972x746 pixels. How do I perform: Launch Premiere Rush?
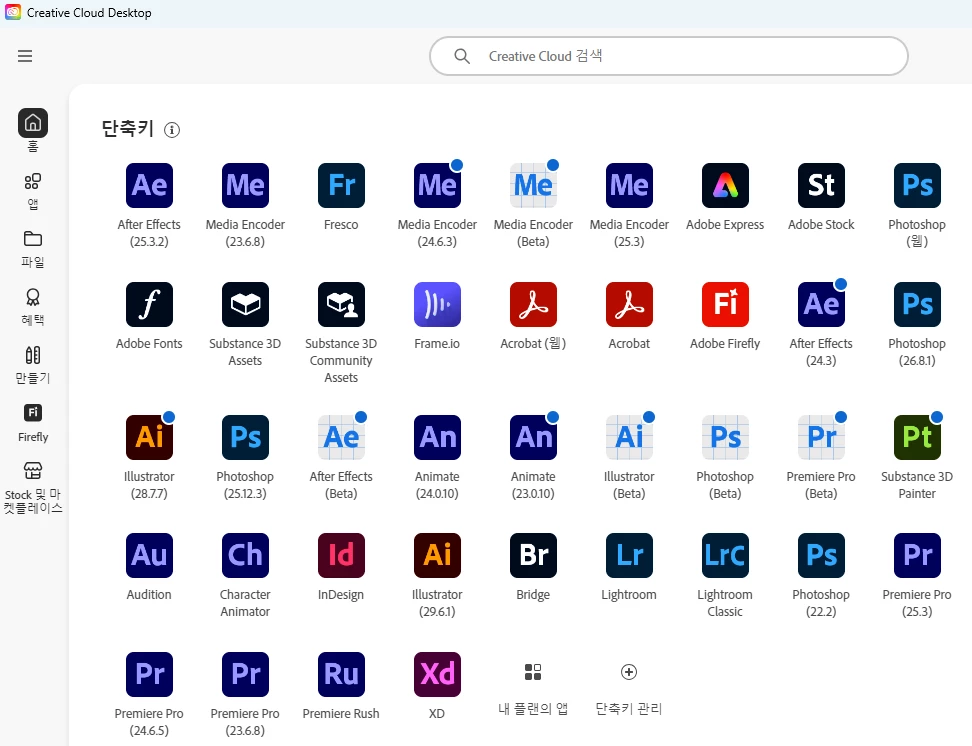(341, 674)
